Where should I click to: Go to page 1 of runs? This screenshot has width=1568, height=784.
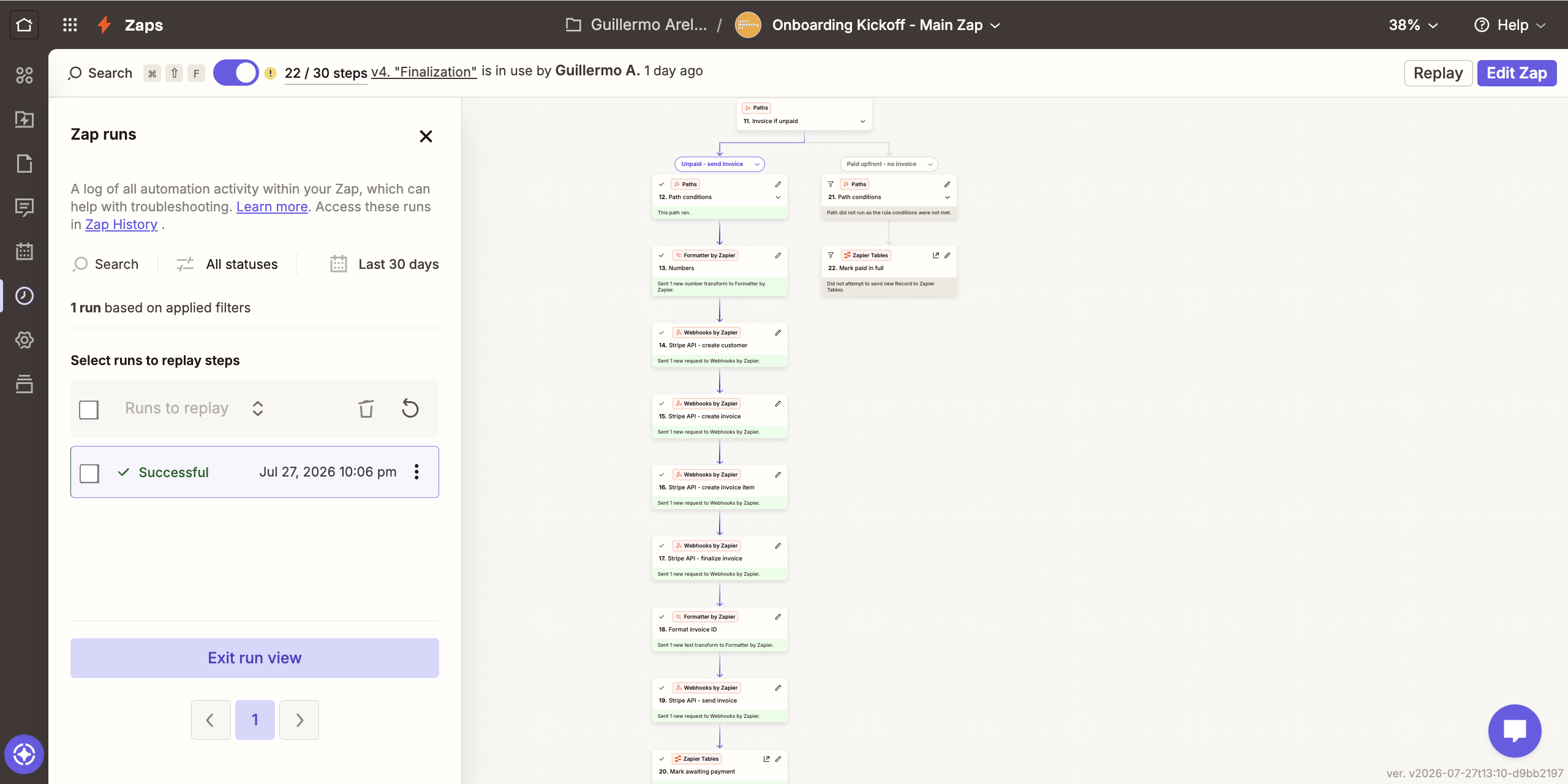[255, 720]
